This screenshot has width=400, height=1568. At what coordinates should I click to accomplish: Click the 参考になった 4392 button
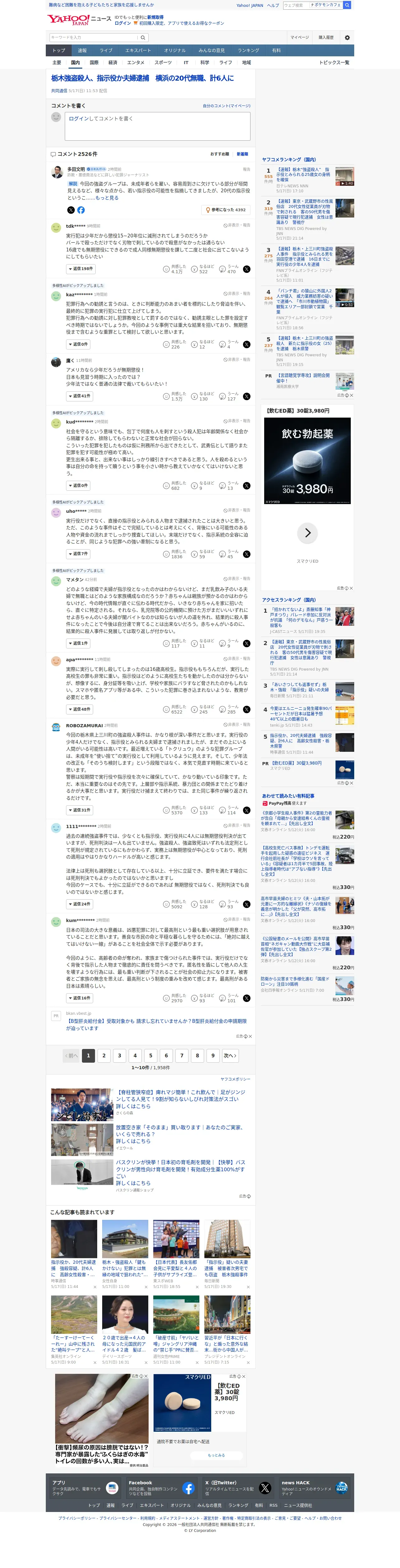[226, 210]
